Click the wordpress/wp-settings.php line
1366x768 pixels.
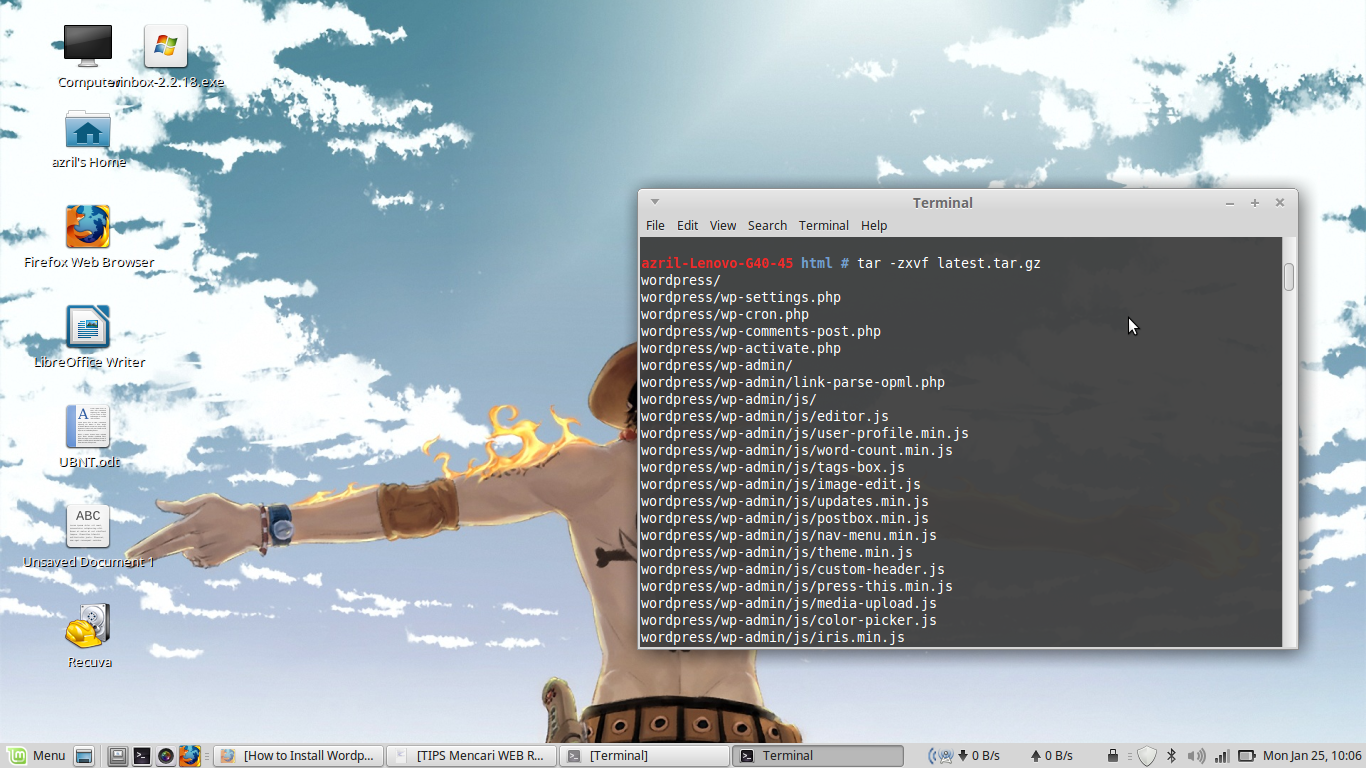pyautogui.click(x=741, y=297)
